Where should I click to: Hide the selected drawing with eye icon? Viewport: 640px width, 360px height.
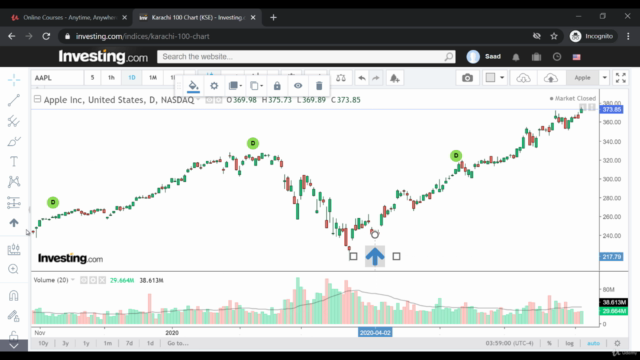tap(298, 86)
